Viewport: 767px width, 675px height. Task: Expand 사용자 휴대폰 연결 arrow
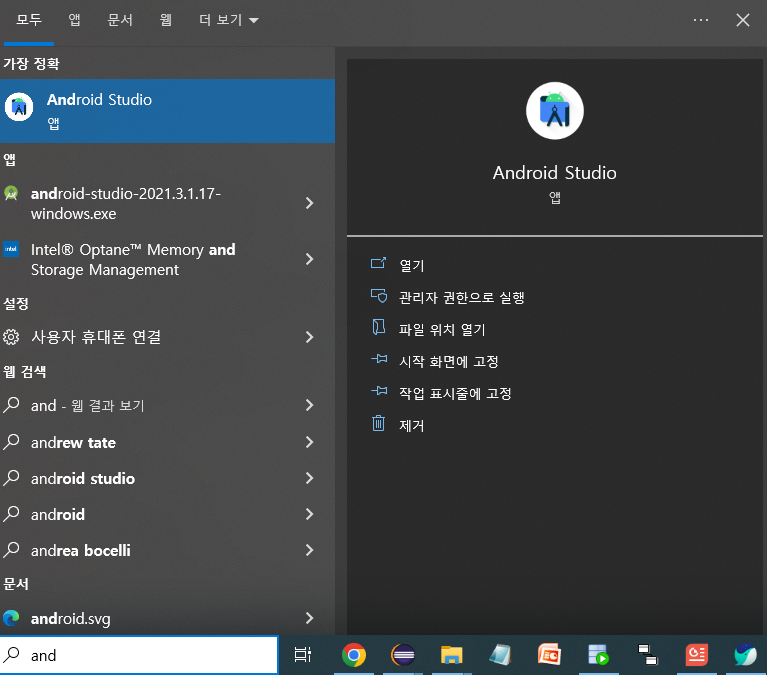(309, 337)
